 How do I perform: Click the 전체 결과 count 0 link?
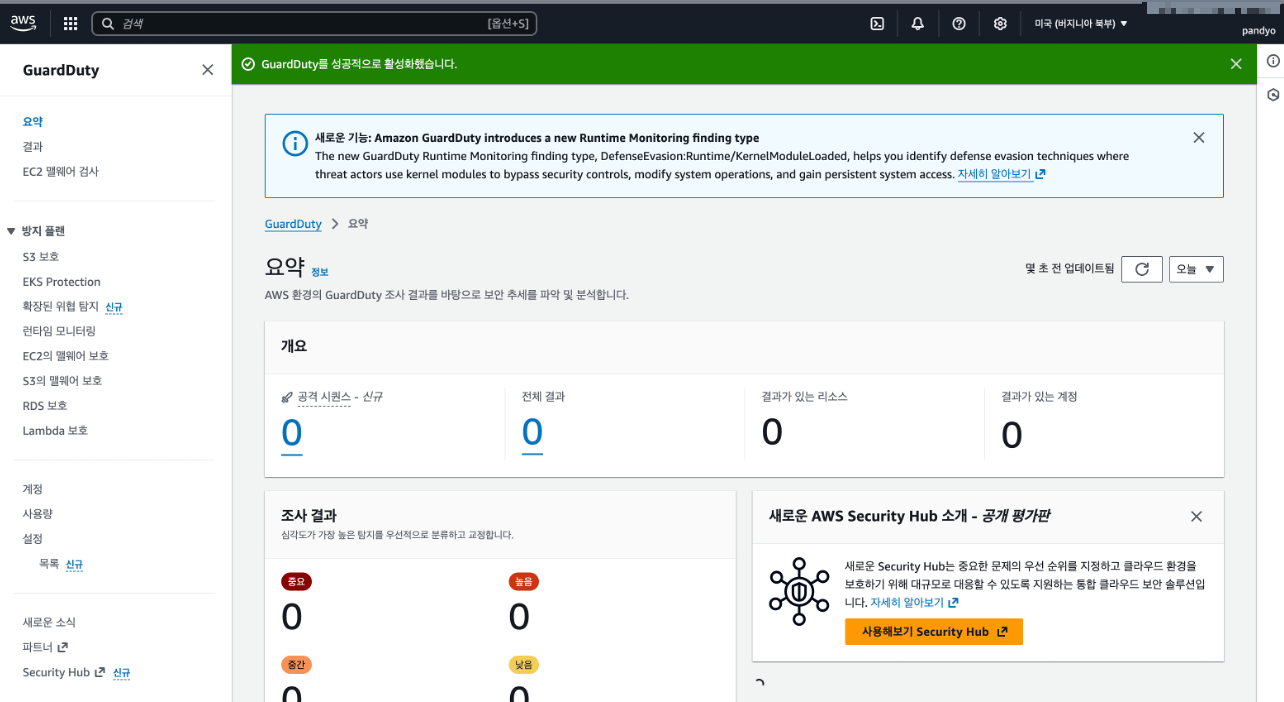[x=532, y=433]
